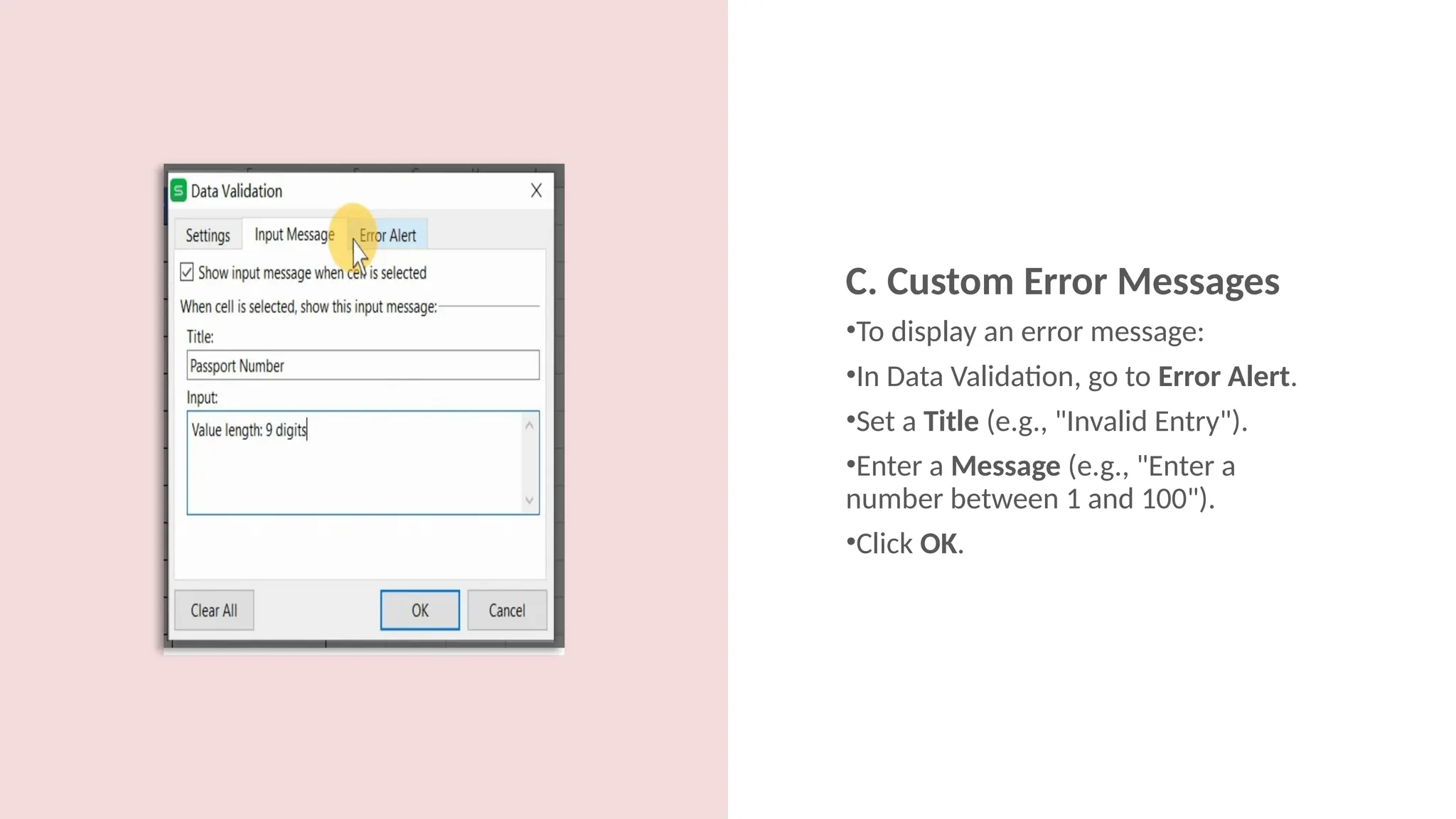This screenshot has width=1456, height=819.
Task: Click the input box scroll up arrow
Action: 529,425
